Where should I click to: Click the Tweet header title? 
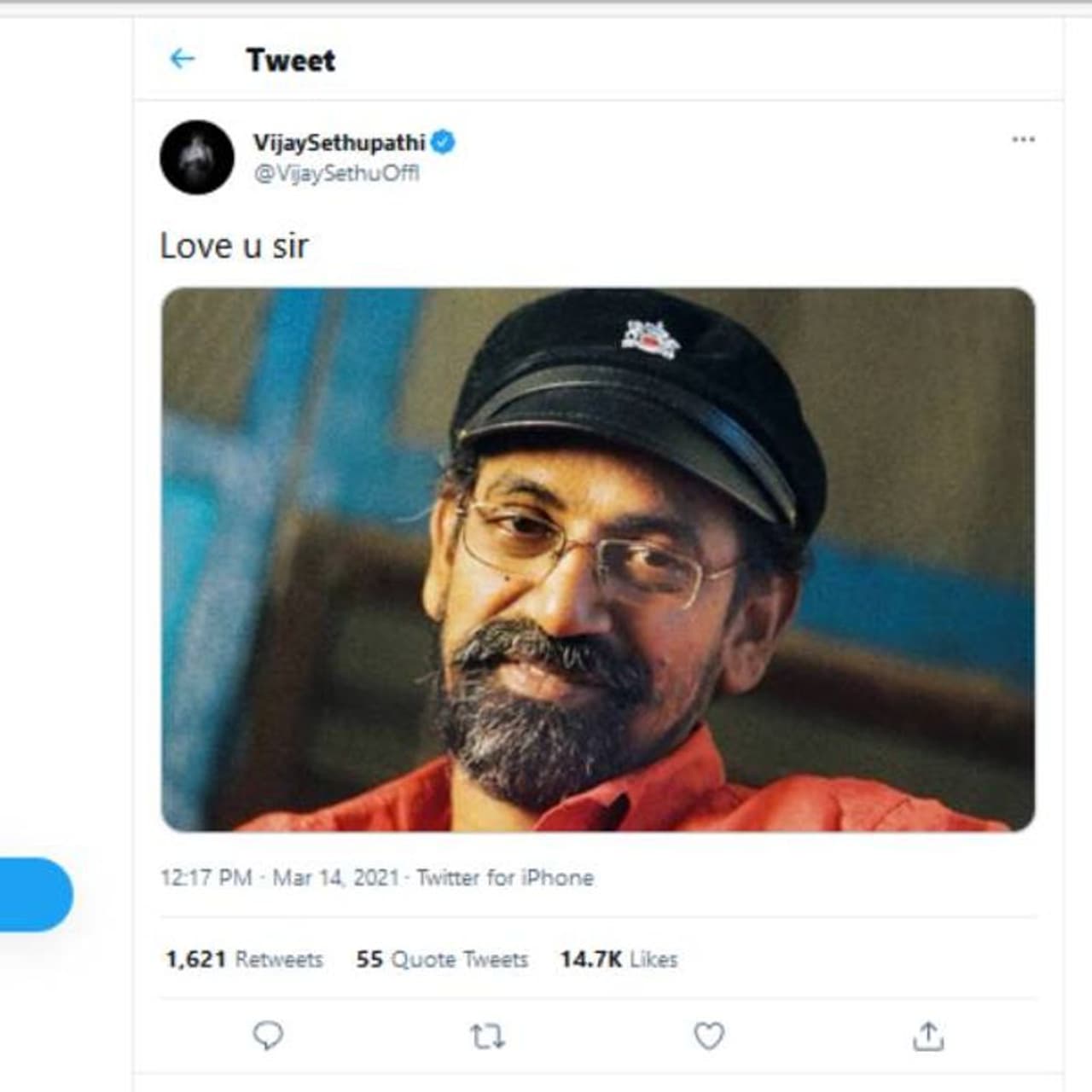click(290, 59)
